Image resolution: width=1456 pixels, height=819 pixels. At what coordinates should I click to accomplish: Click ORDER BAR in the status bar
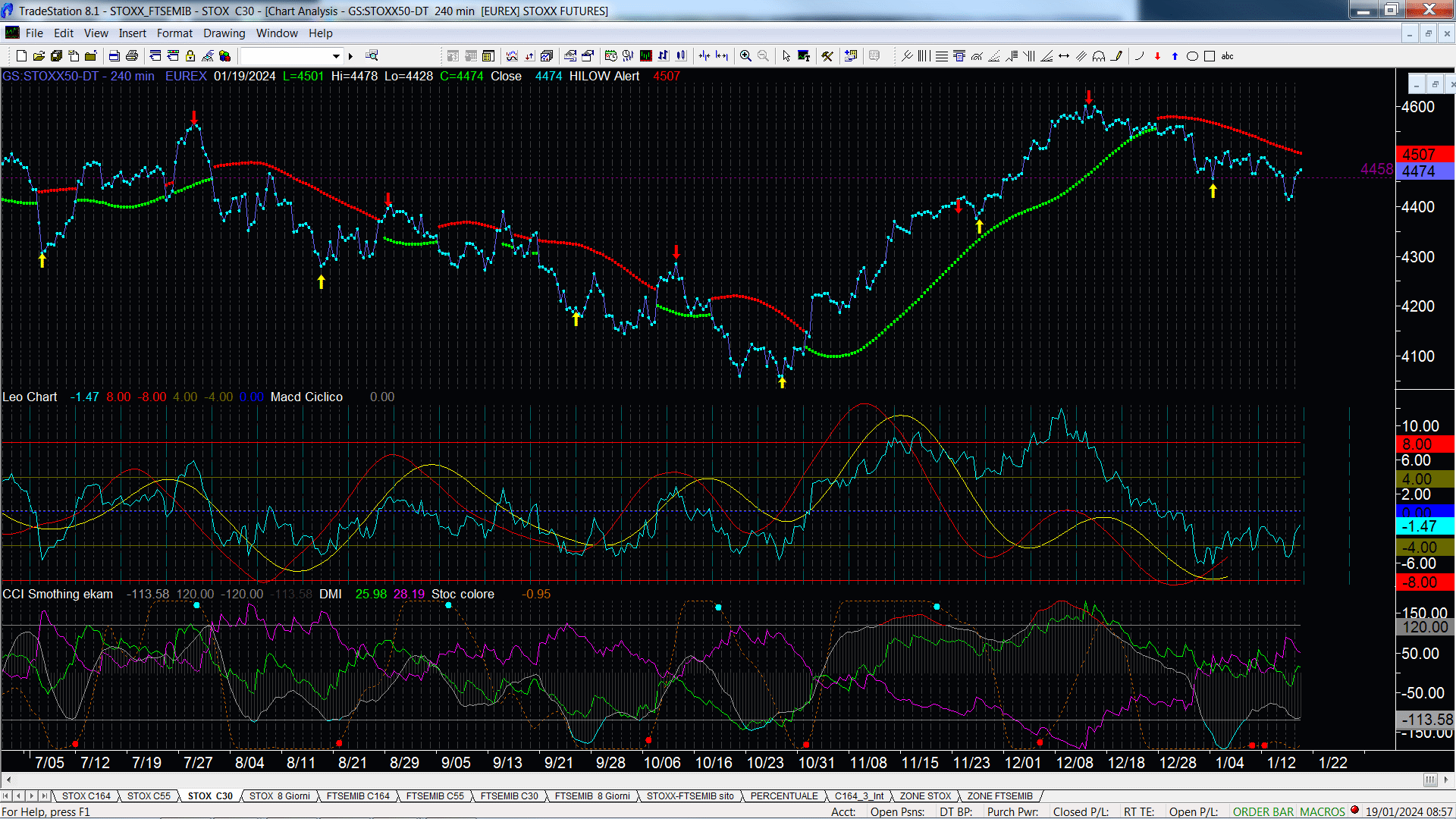point(1263,812)
